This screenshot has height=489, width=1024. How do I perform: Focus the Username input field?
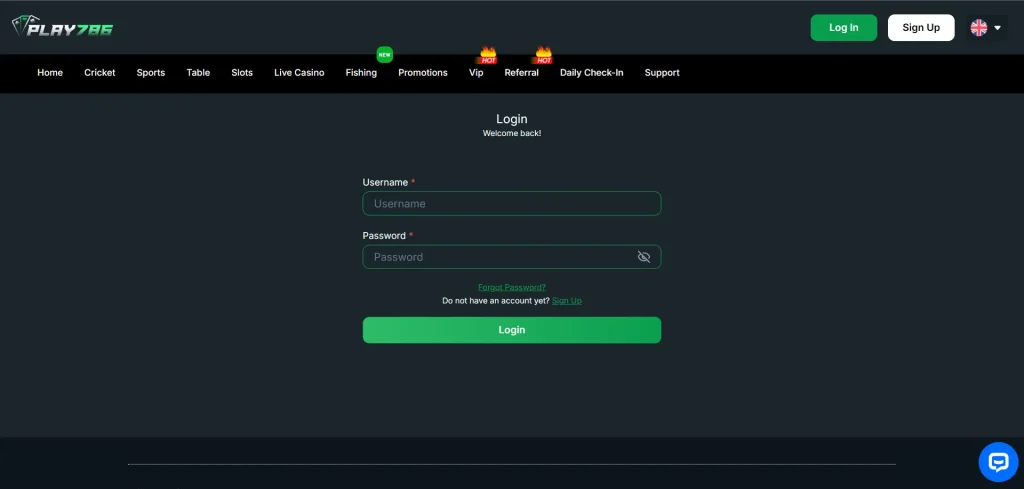point(511,204)
